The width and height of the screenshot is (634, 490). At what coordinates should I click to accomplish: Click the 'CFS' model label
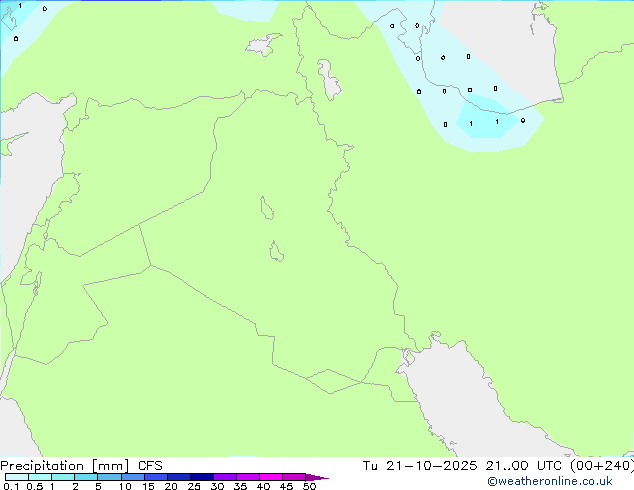[x=150, y=466]
